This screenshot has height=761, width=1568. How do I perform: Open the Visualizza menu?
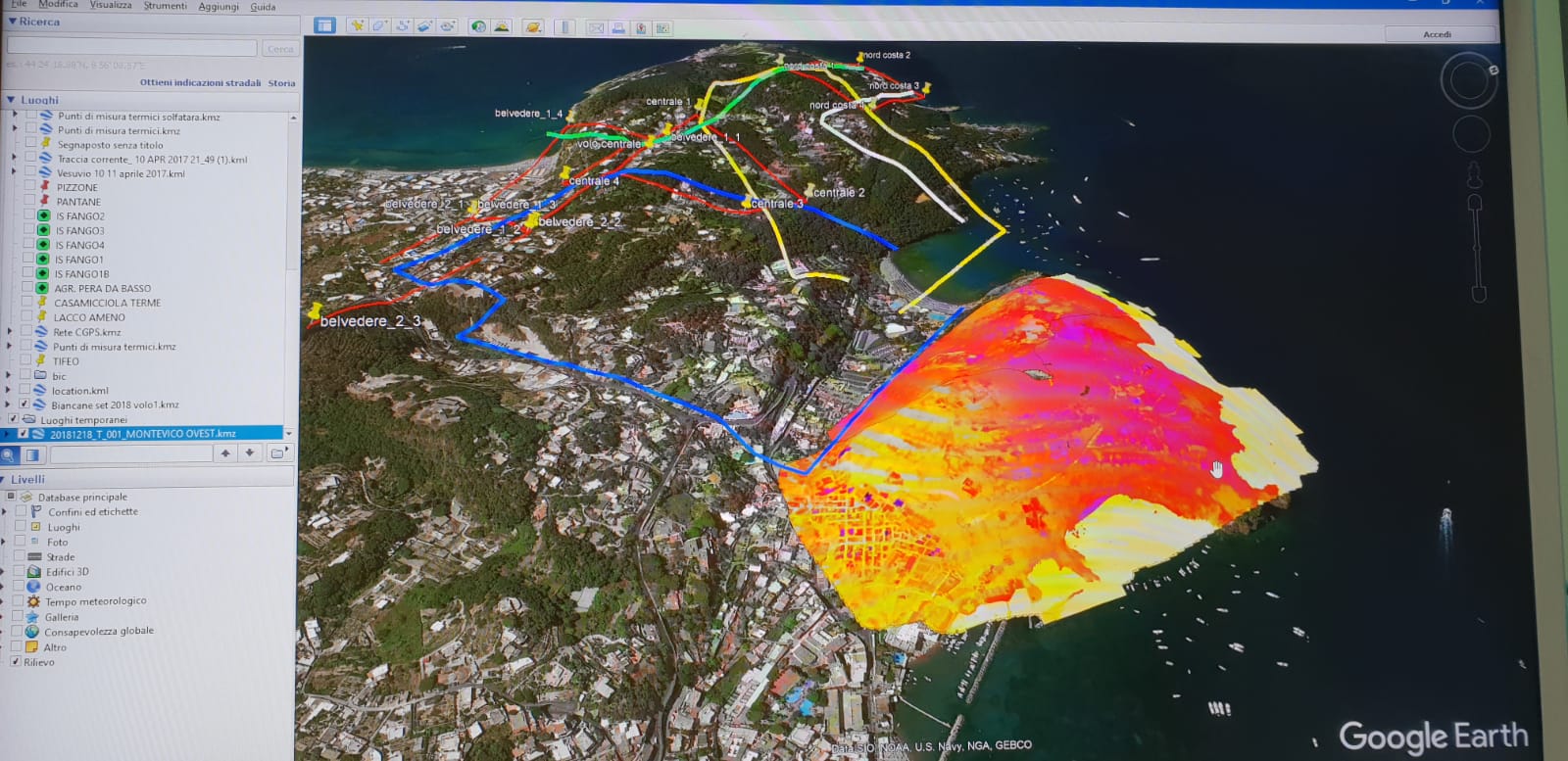[111, 5]
